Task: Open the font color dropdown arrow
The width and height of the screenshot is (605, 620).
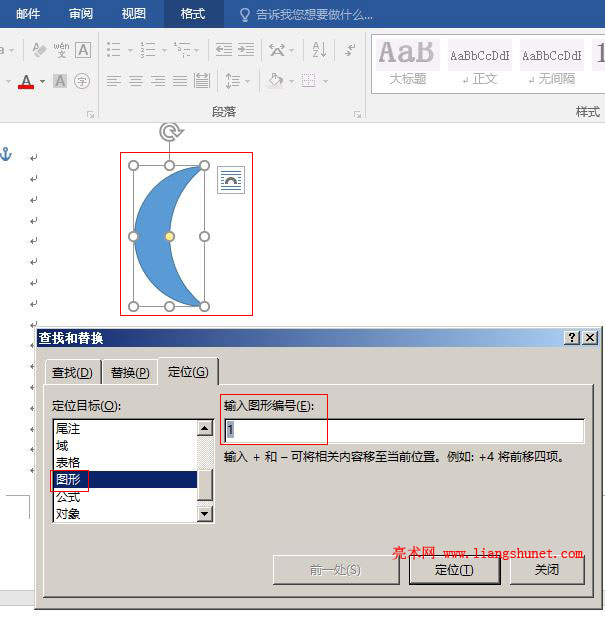Action: 42,81
